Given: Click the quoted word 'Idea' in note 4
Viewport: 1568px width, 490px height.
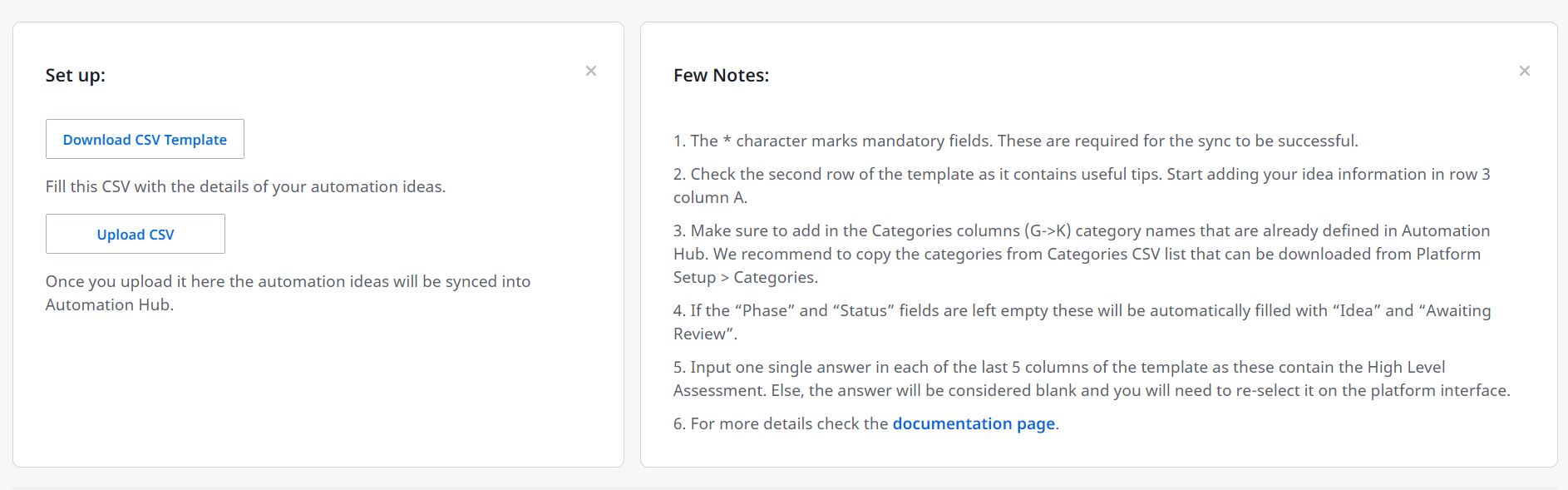Looking at the screenshot, I should coord(1356,310).
